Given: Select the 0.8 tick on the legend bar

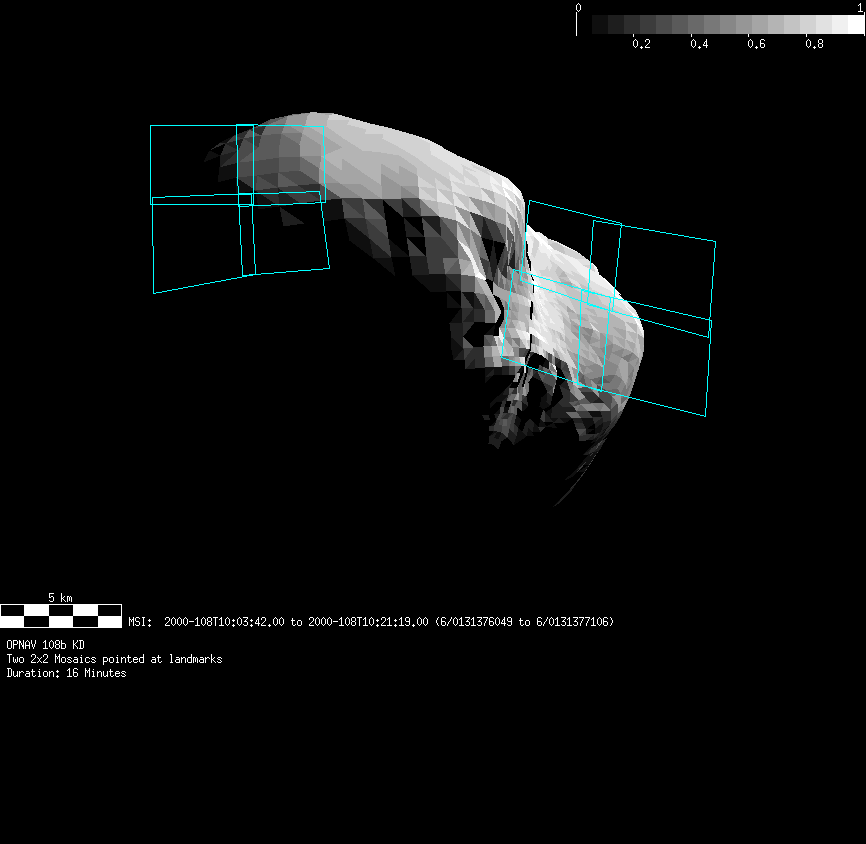Looking at the screenshot, I should (815, 44).
